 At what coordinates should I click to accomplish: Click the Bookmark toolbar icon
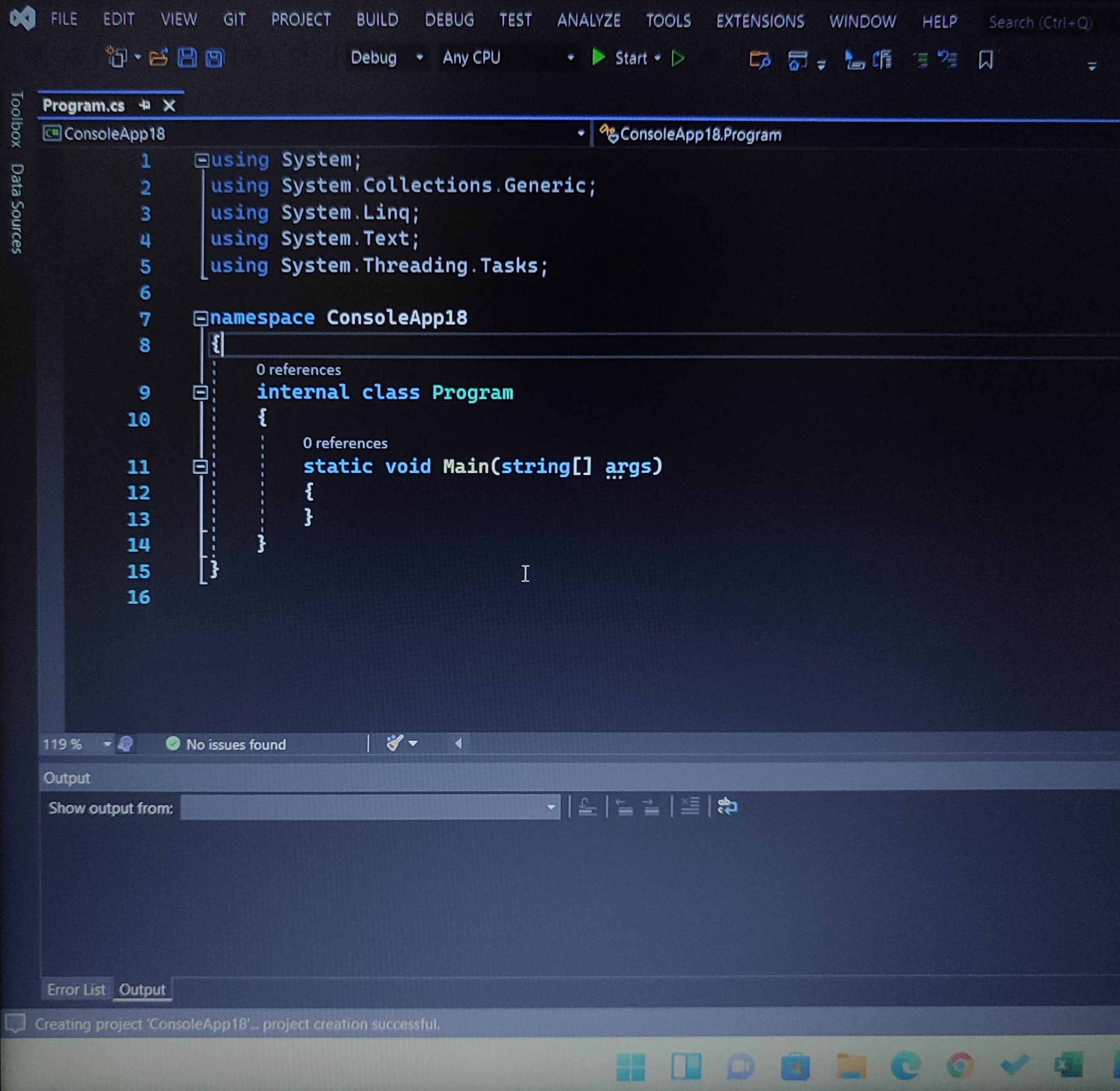tap(986, 60)
